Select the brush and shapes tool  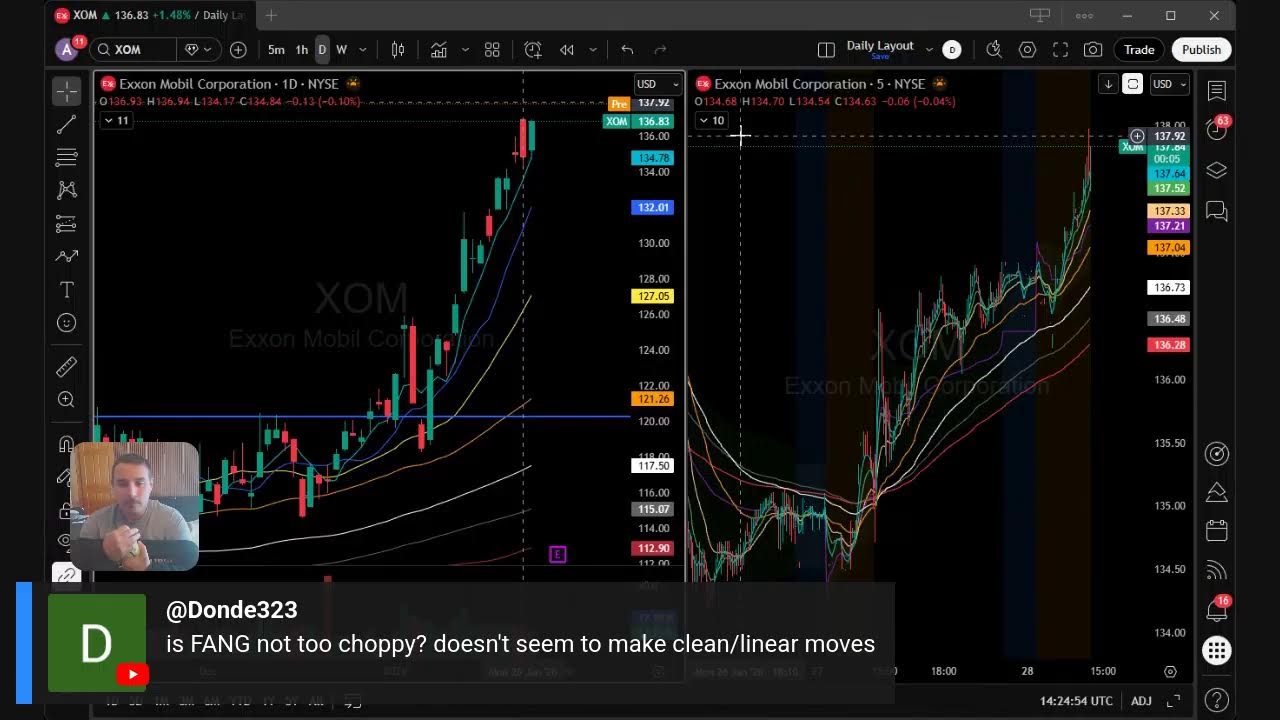pos(66,256)
